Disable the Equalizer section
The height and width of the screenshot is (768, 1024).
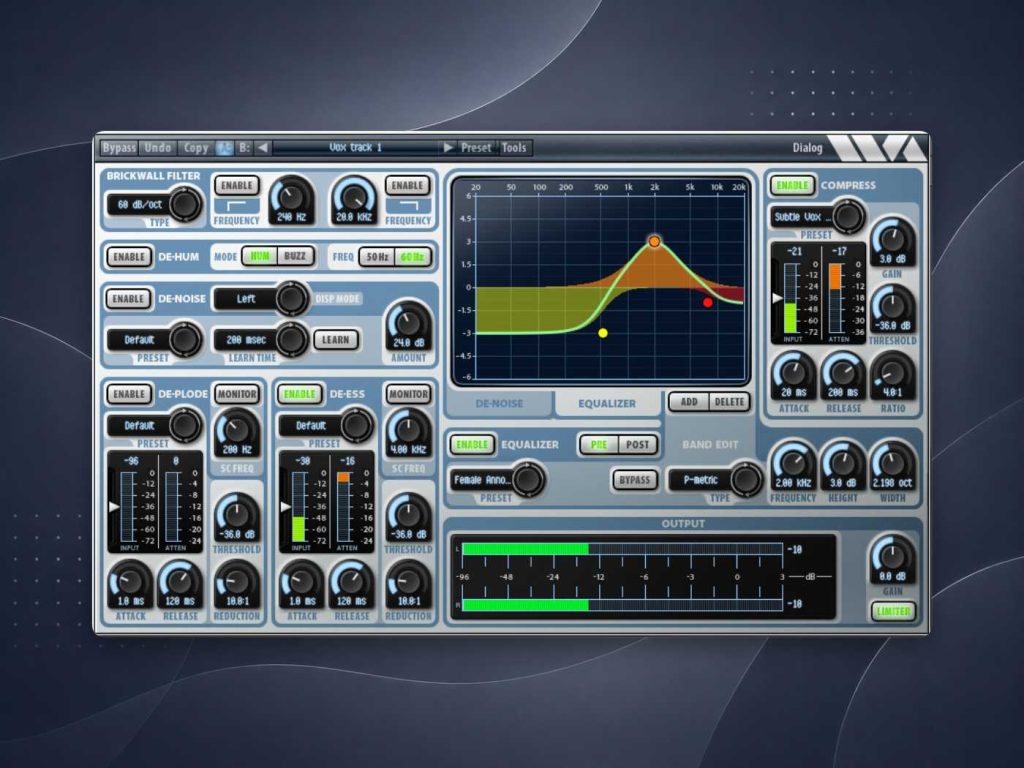[472, 445]
